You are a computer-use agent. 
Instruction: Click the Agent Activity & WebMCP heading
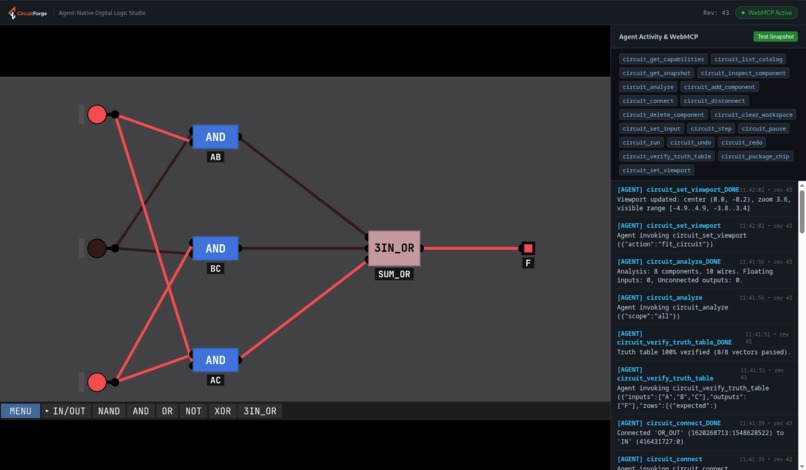pos(658,37)
